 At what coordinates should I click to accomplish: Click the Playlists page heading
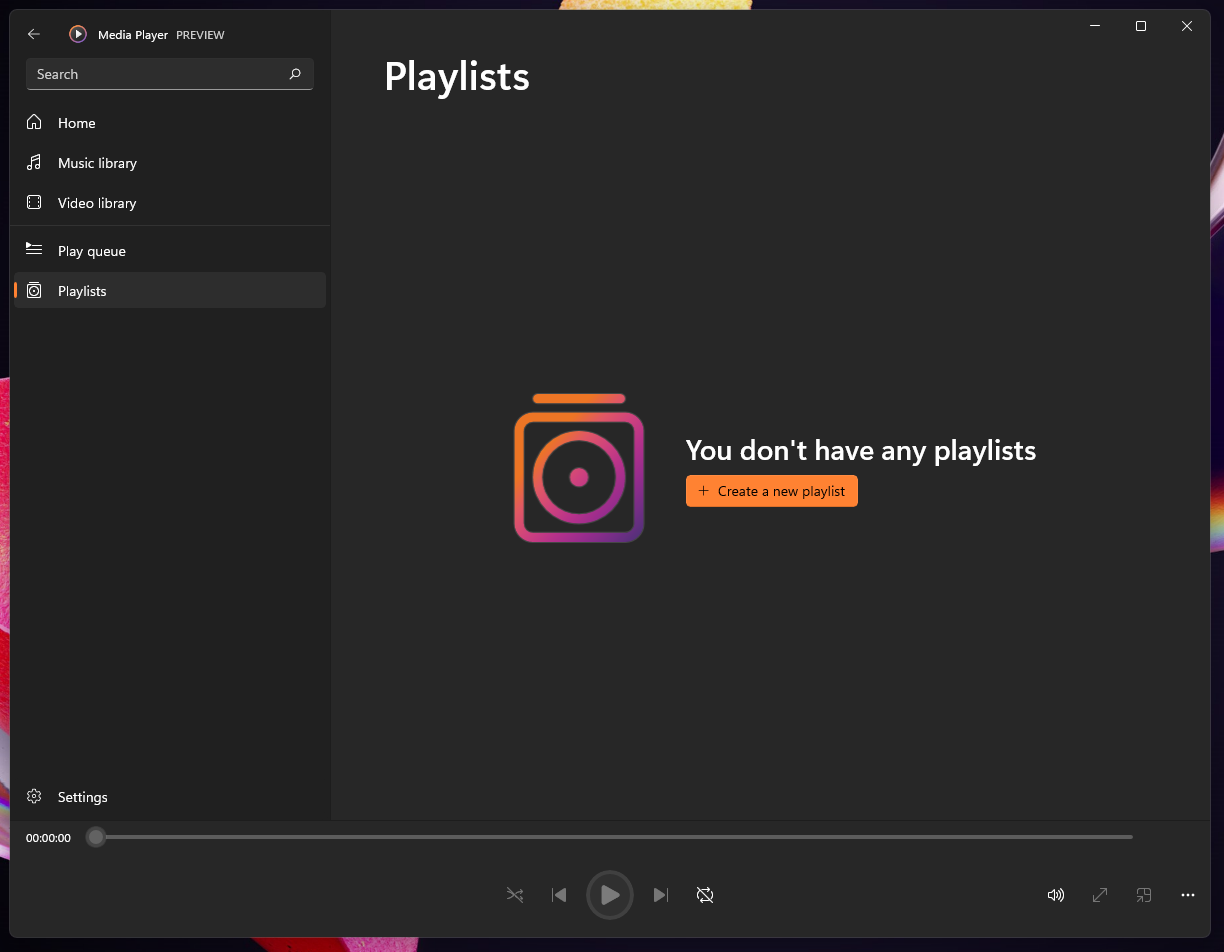[457, 77]
